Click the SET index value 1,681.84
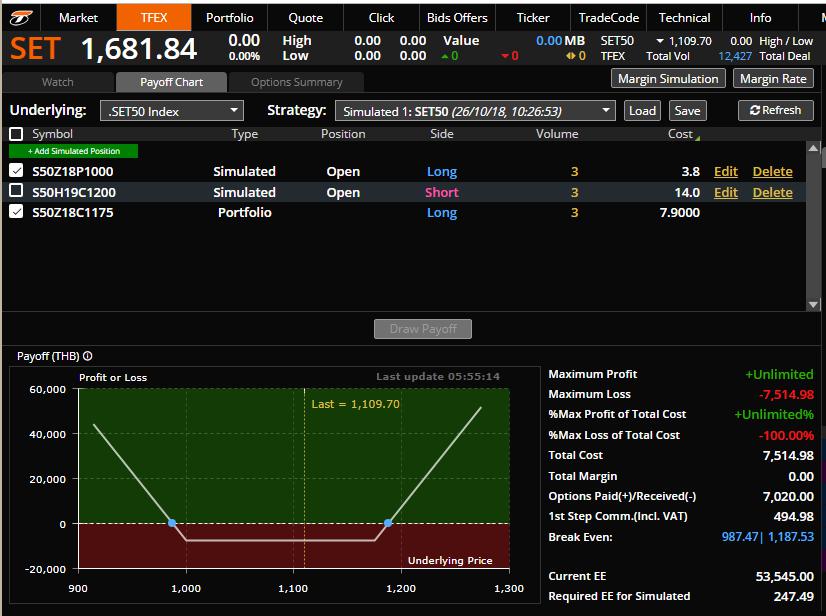The height and width of the screenshot is (616, 826). click(139, 49)
